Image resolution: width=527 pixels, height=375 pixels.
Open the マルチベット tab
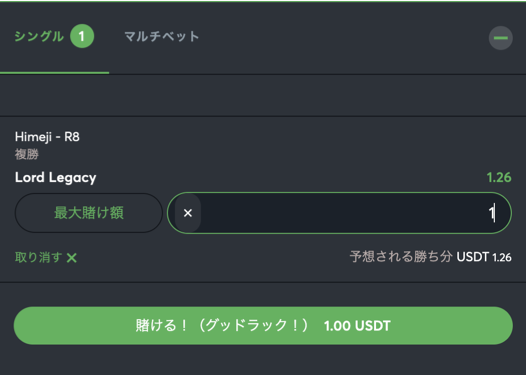[162, 36]
